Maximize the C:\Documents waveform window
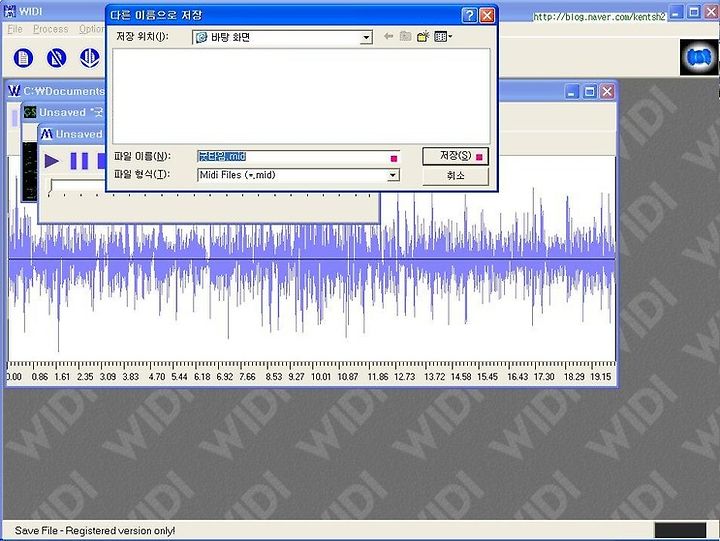Screen dimensions: 720x541 pos(590,92)
